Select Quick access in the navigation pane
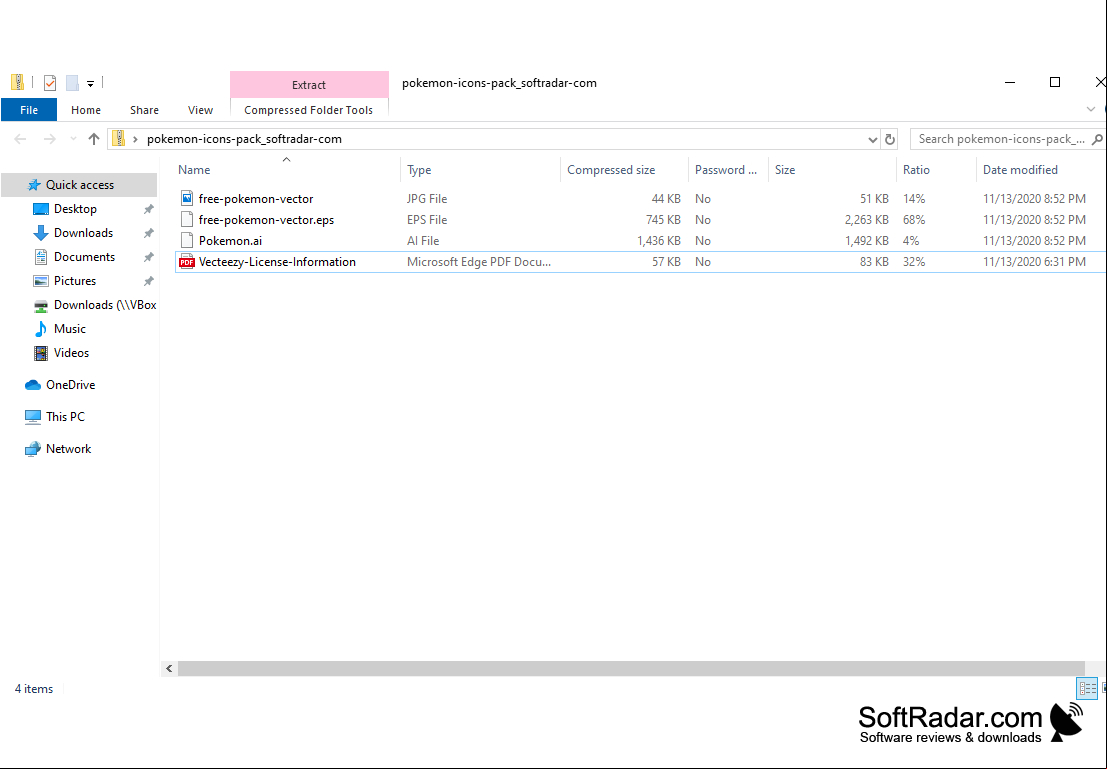This screenshot has height=769, width=1107. (79, 185)
